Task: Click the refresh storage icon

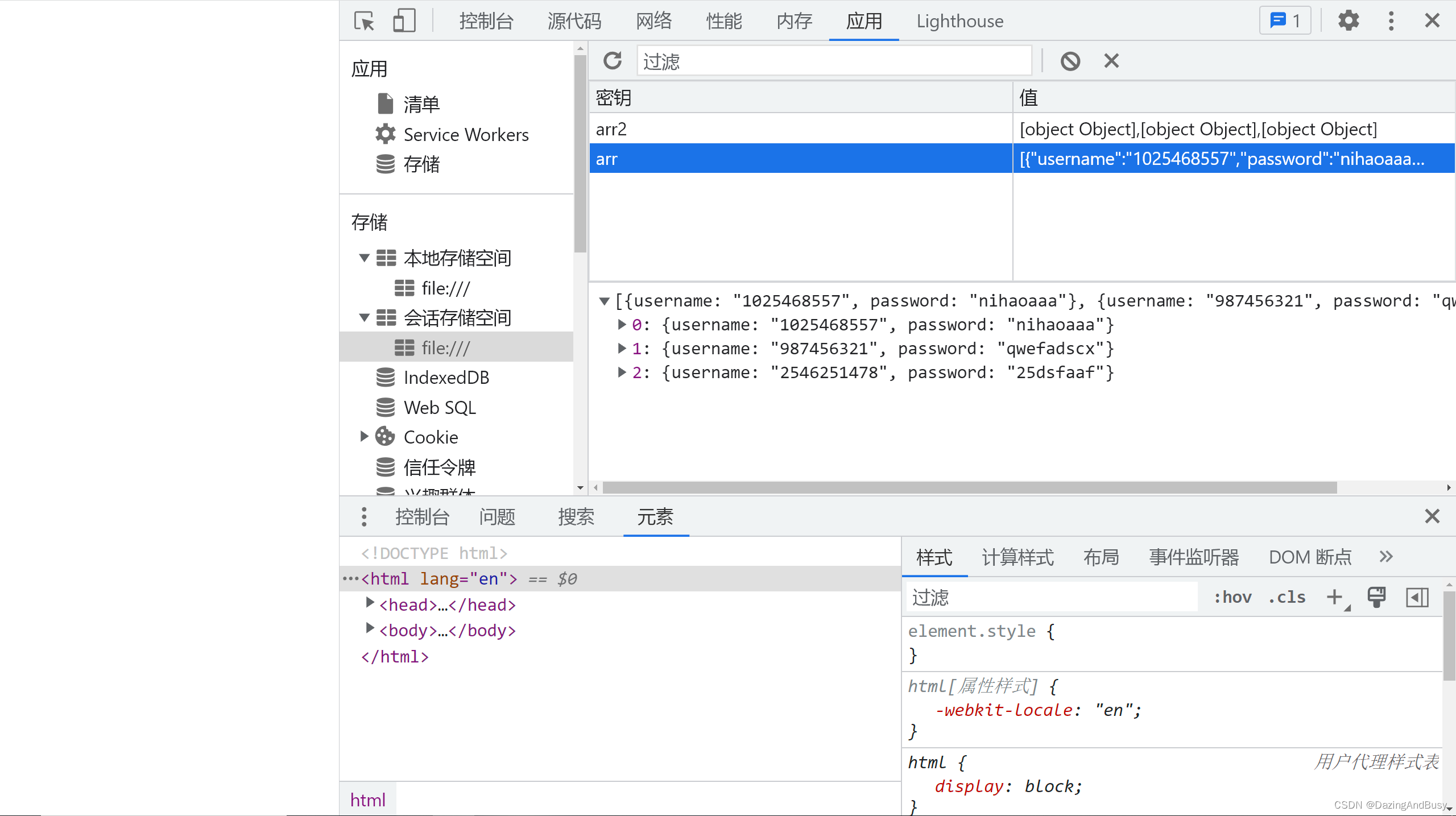Action: click(613, 61)
